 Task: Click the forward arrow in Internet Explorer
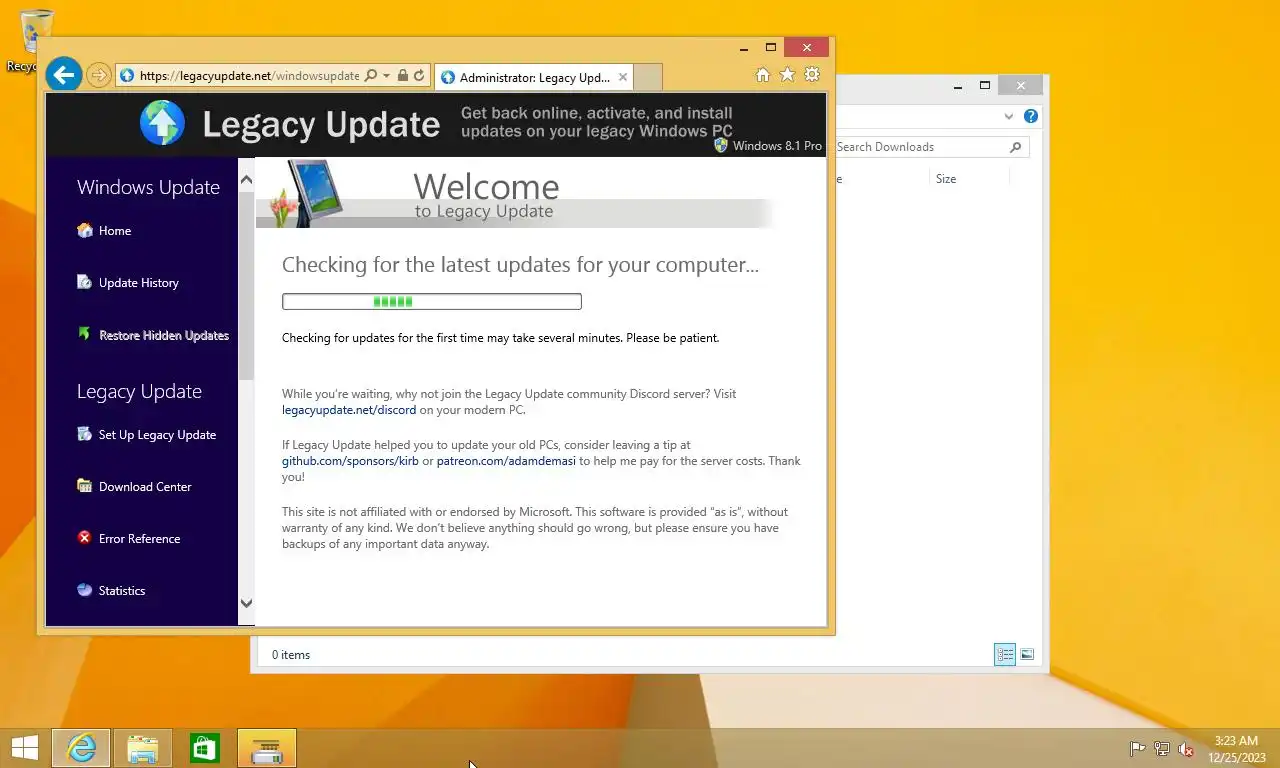[x=98, y=75]
